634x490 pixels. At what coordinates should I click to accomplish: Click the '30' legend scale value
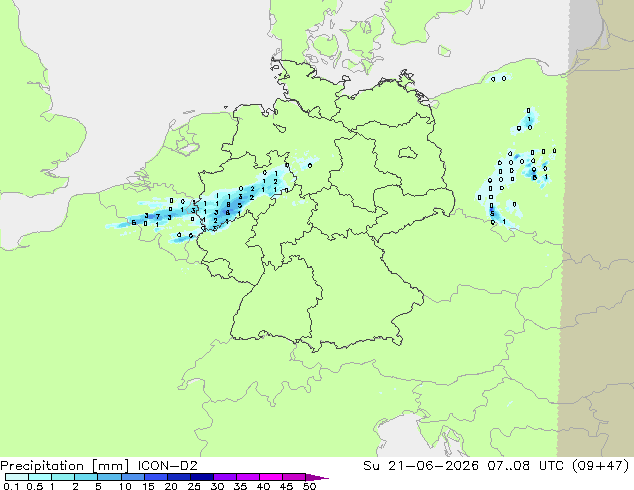pyautogui.click(x=217, y=486)
